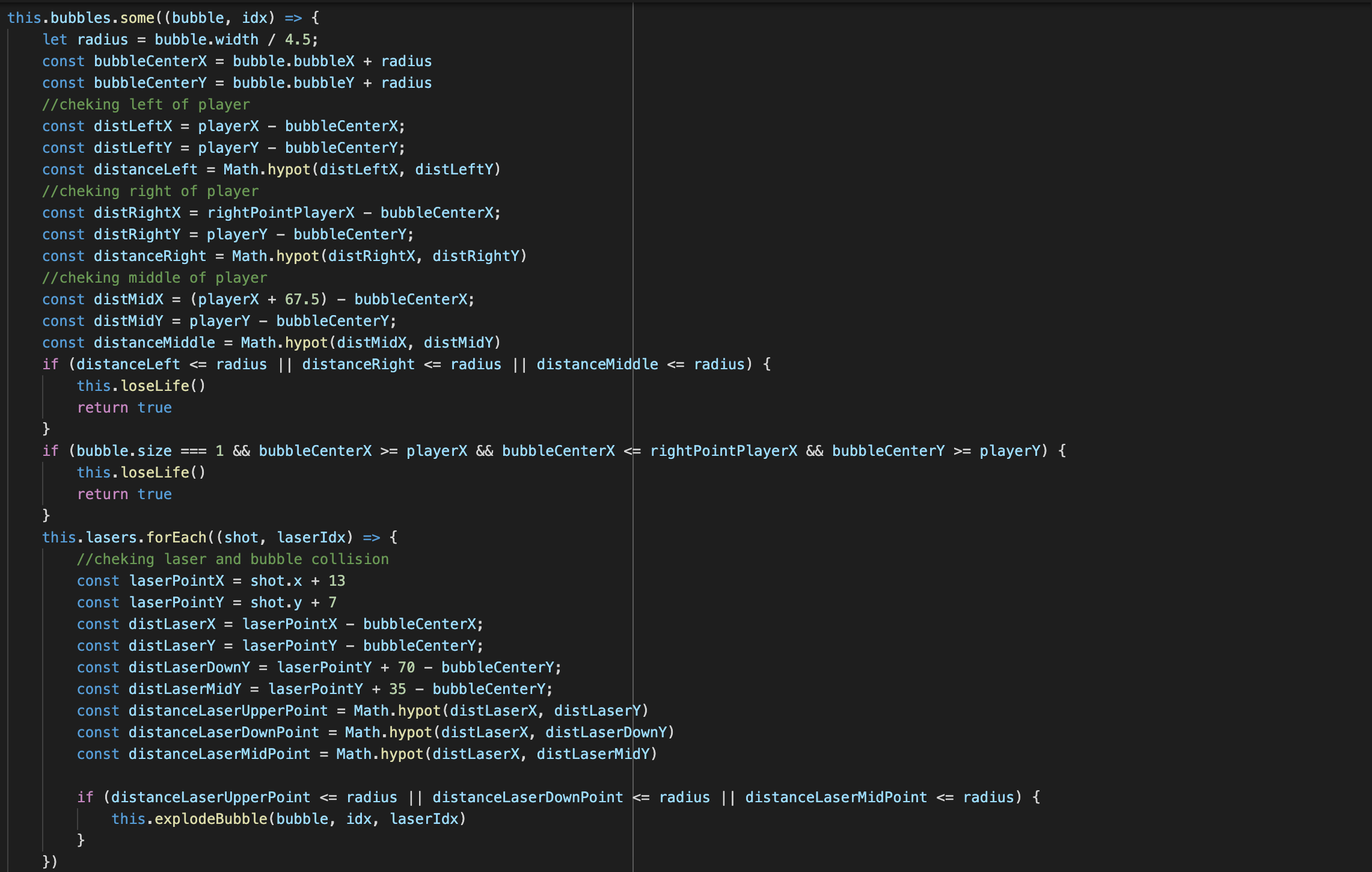The width and height of the screenshot is (1372, 872).
Task: Click the 'some' method on this.bubbles
Action: click(137, 18)
